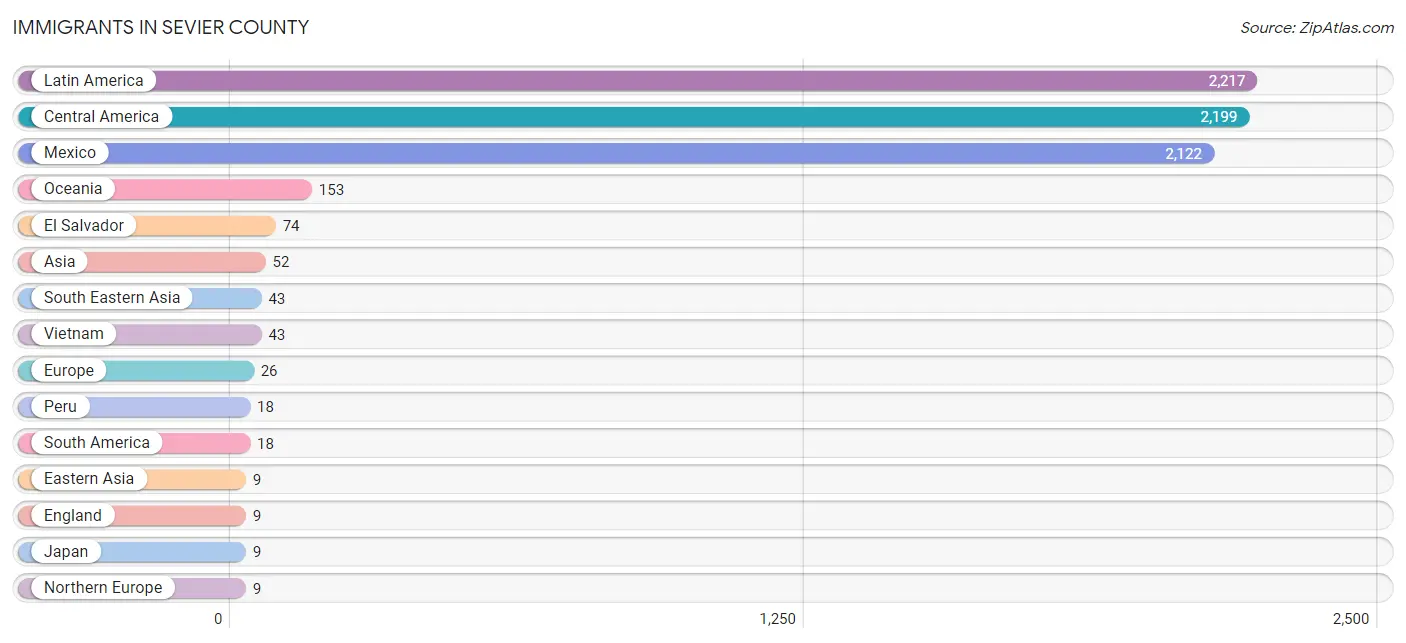Click the 18 value beside South America
Viewport: 1406px width, 643px height.
click(x=265, y=444)
